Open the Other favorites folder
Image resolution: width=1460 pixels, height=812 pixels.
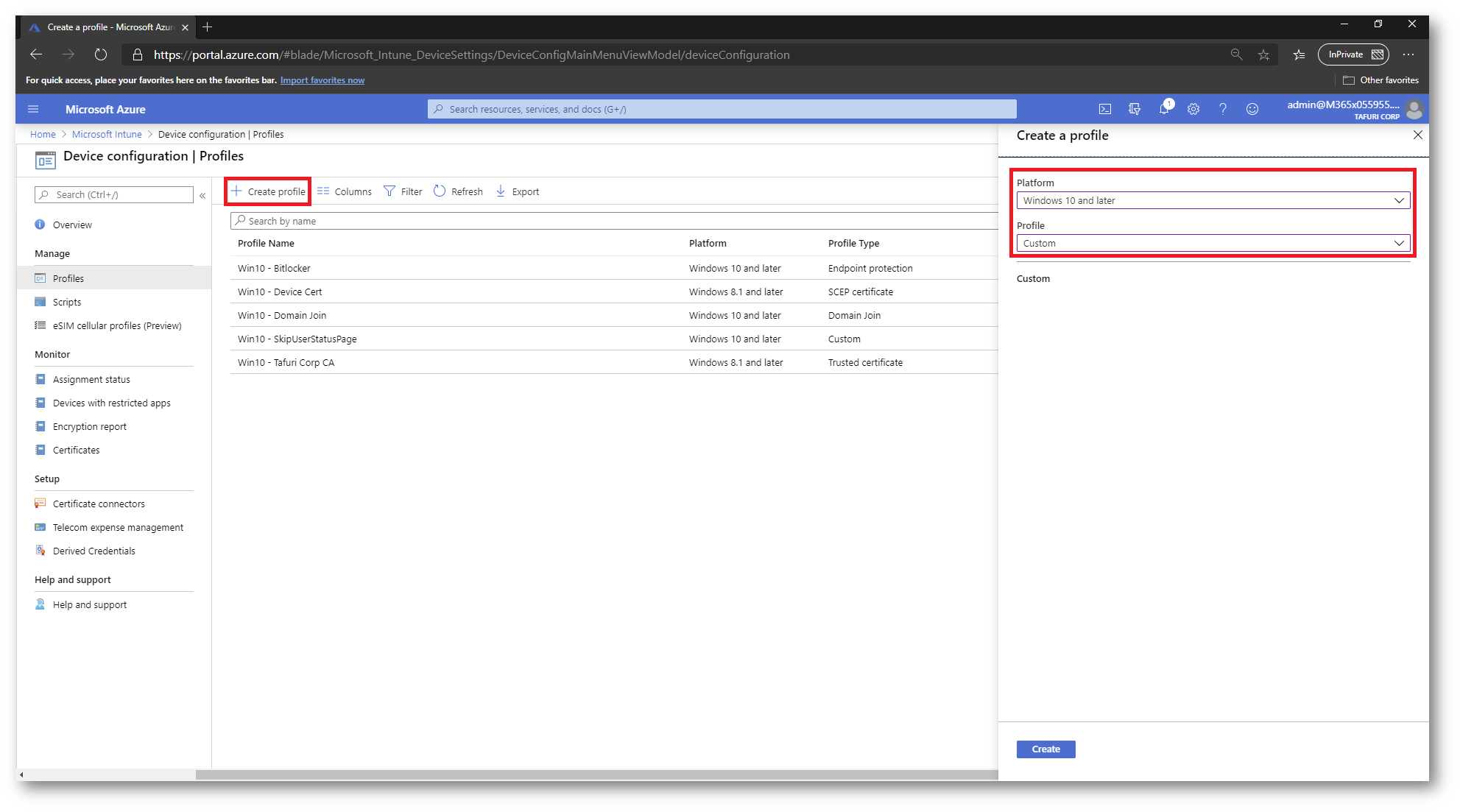[1380, 80]
